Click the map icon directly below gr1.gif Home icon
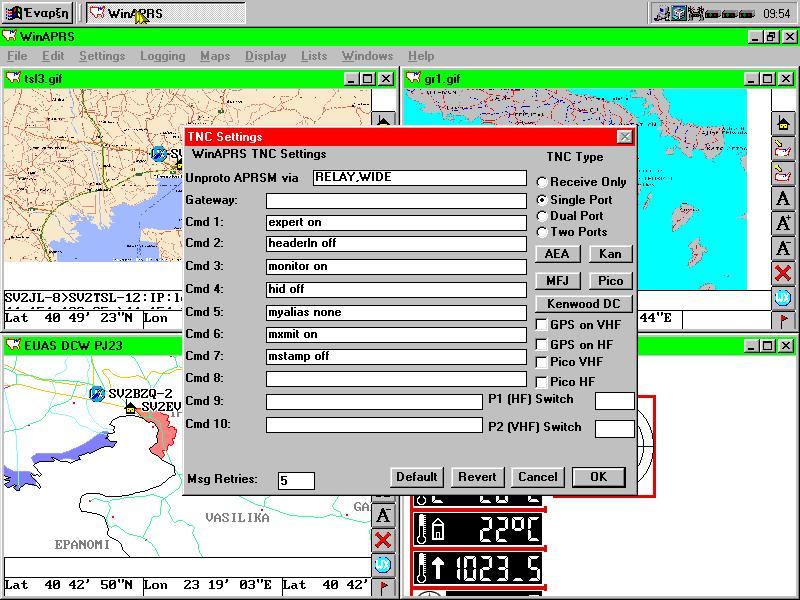This screenshot has height=600, width=800. click(783, 148)
